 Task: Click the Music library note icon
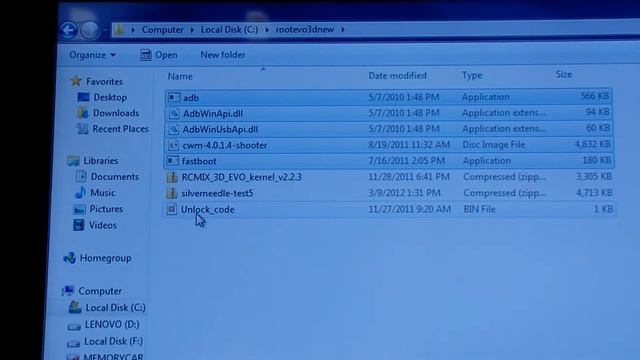click(80, 192)
